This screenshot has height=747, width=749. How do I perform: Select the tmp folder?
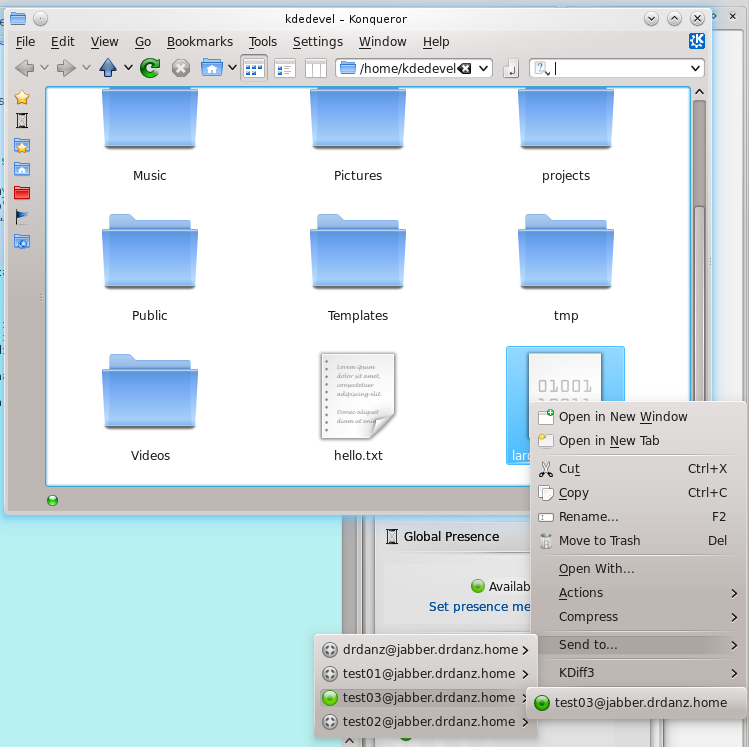[x=566, y=268]
